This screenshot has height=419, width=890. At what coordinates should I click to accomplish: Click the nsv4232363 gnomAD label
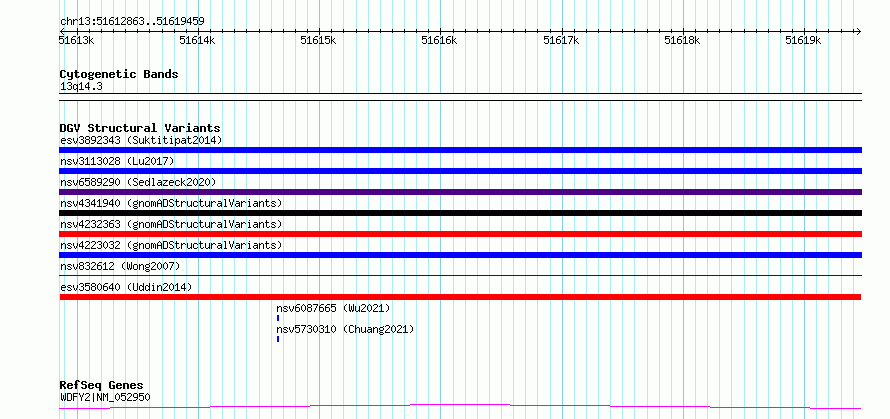tap(171, 224)
